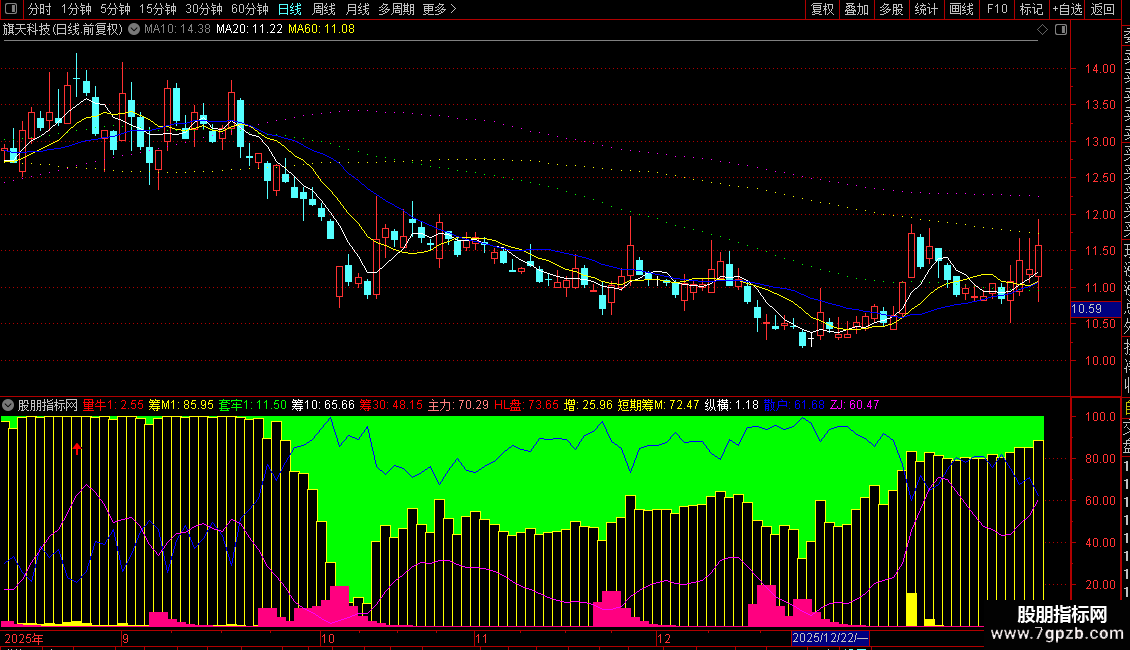Click the 统计 statistics button

(x=926, y=9)
